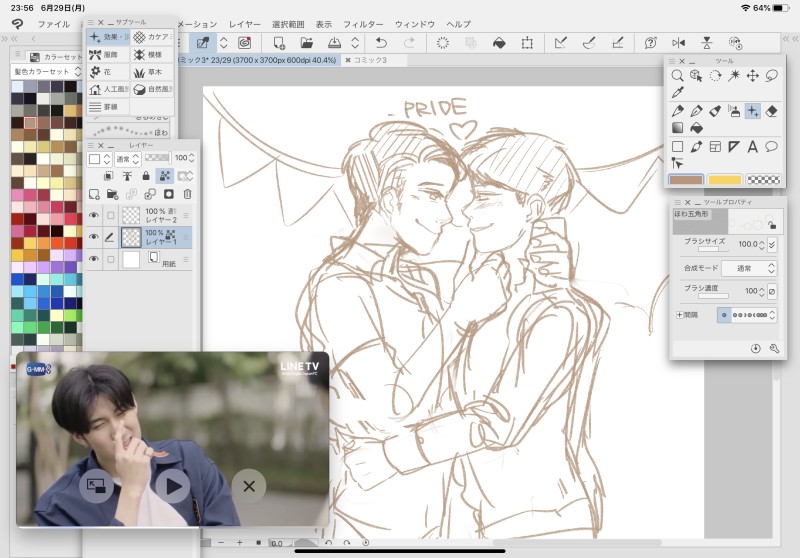Click the Undo arrow in the command bar

(381, 42)
